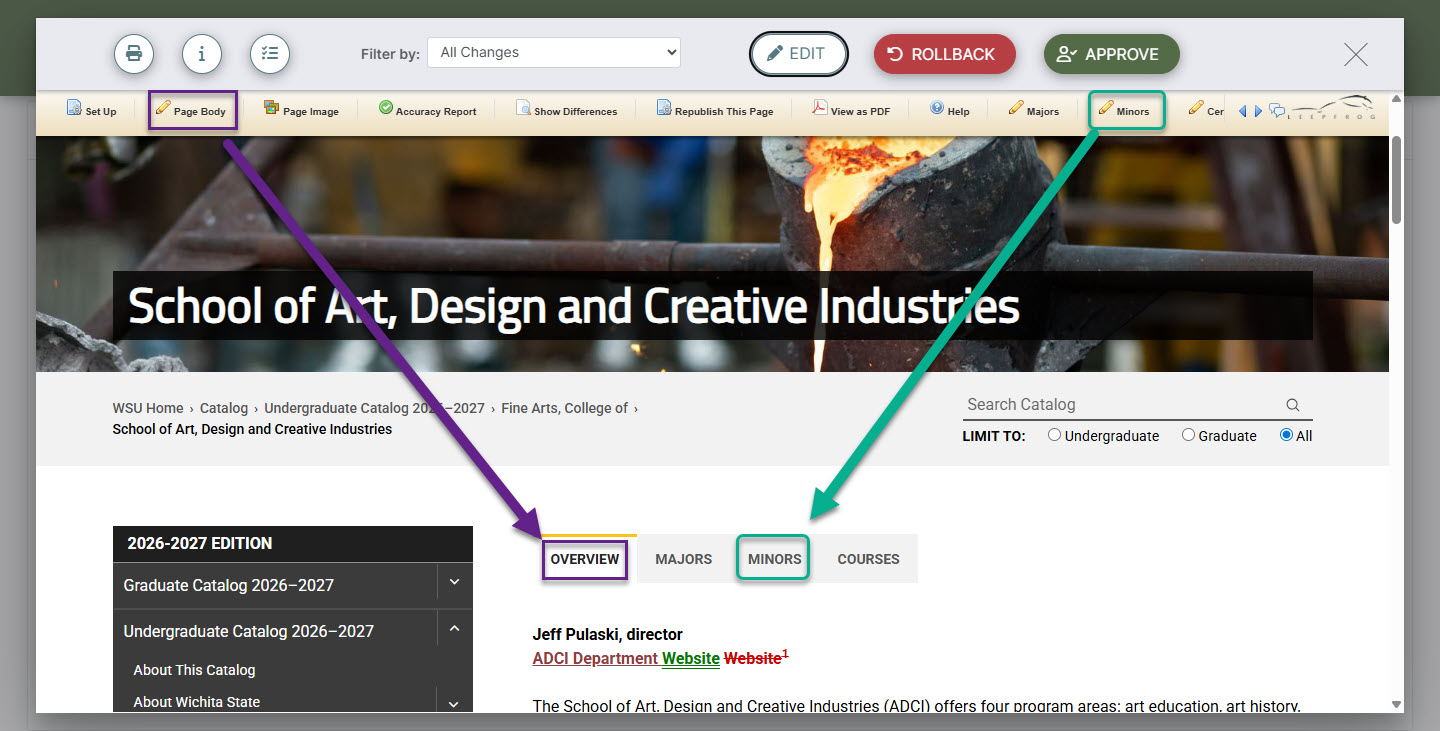Click the vertical page scrollbar
The height and width of the screenshot is (731, 1440).
[1396, 178]
